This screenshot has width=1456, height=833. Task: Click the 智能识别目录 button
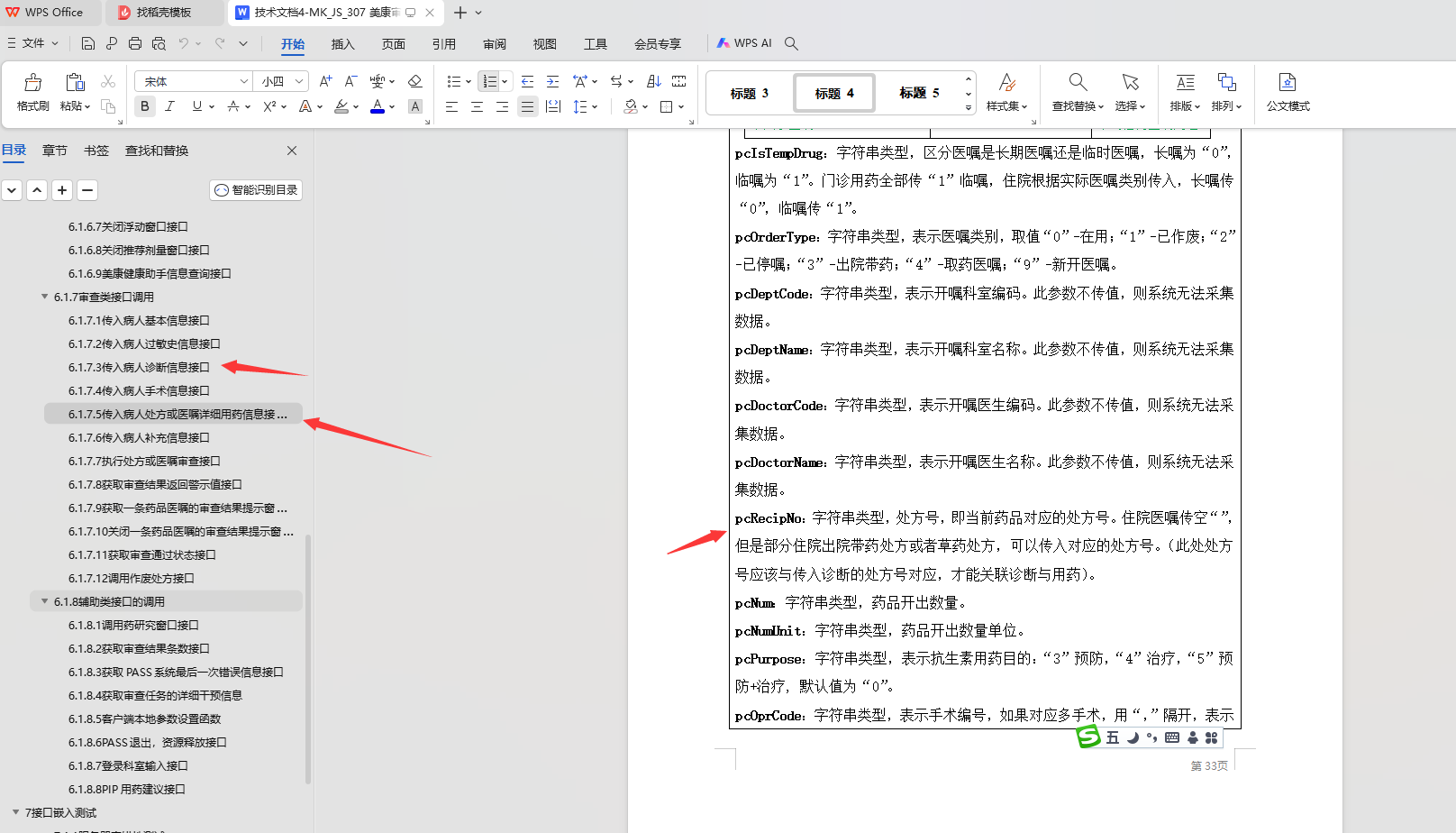[x=256, y=190]
